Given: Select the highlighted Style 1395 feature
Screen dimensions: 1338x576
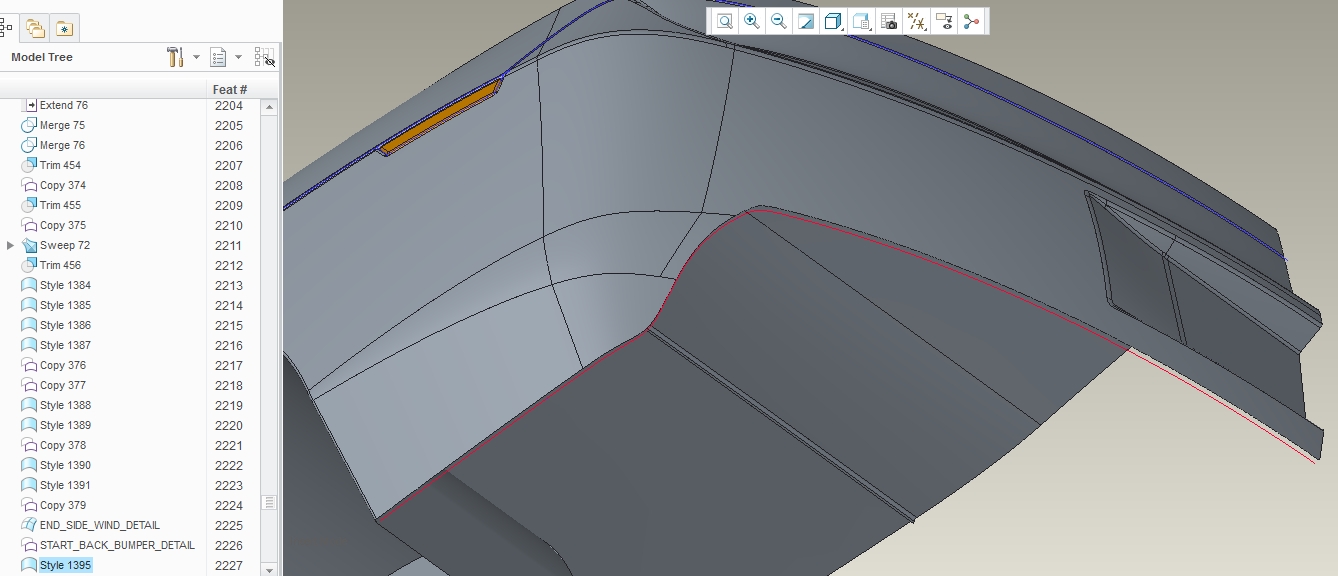Looking at the screenshot, I should [x=65, y=565].
